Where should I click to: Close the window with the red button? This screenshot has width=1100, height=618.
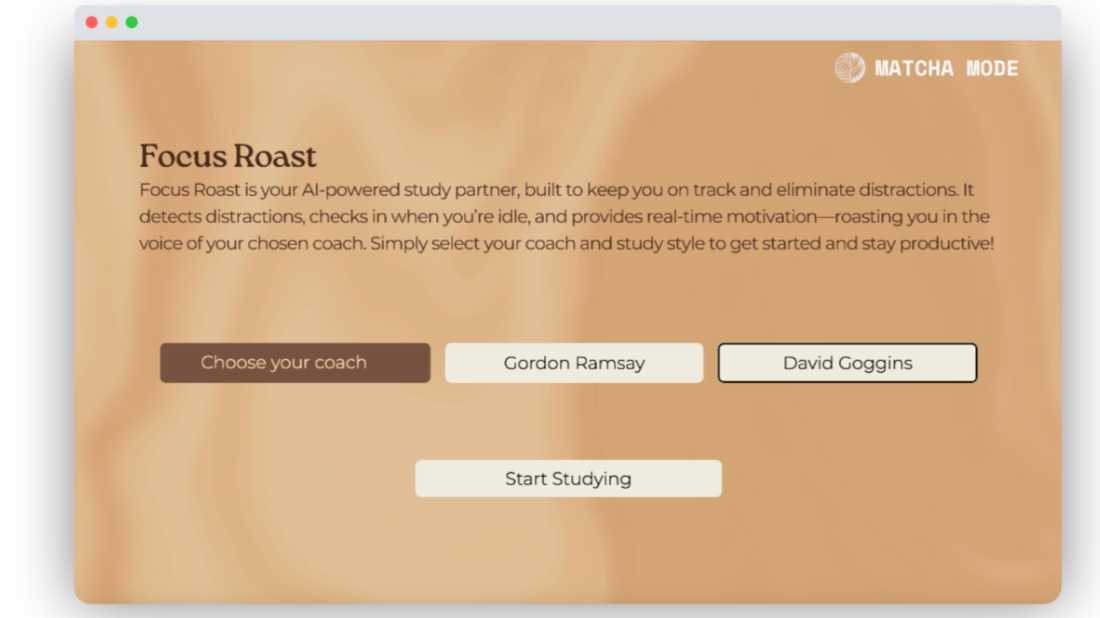click(91, 22)
